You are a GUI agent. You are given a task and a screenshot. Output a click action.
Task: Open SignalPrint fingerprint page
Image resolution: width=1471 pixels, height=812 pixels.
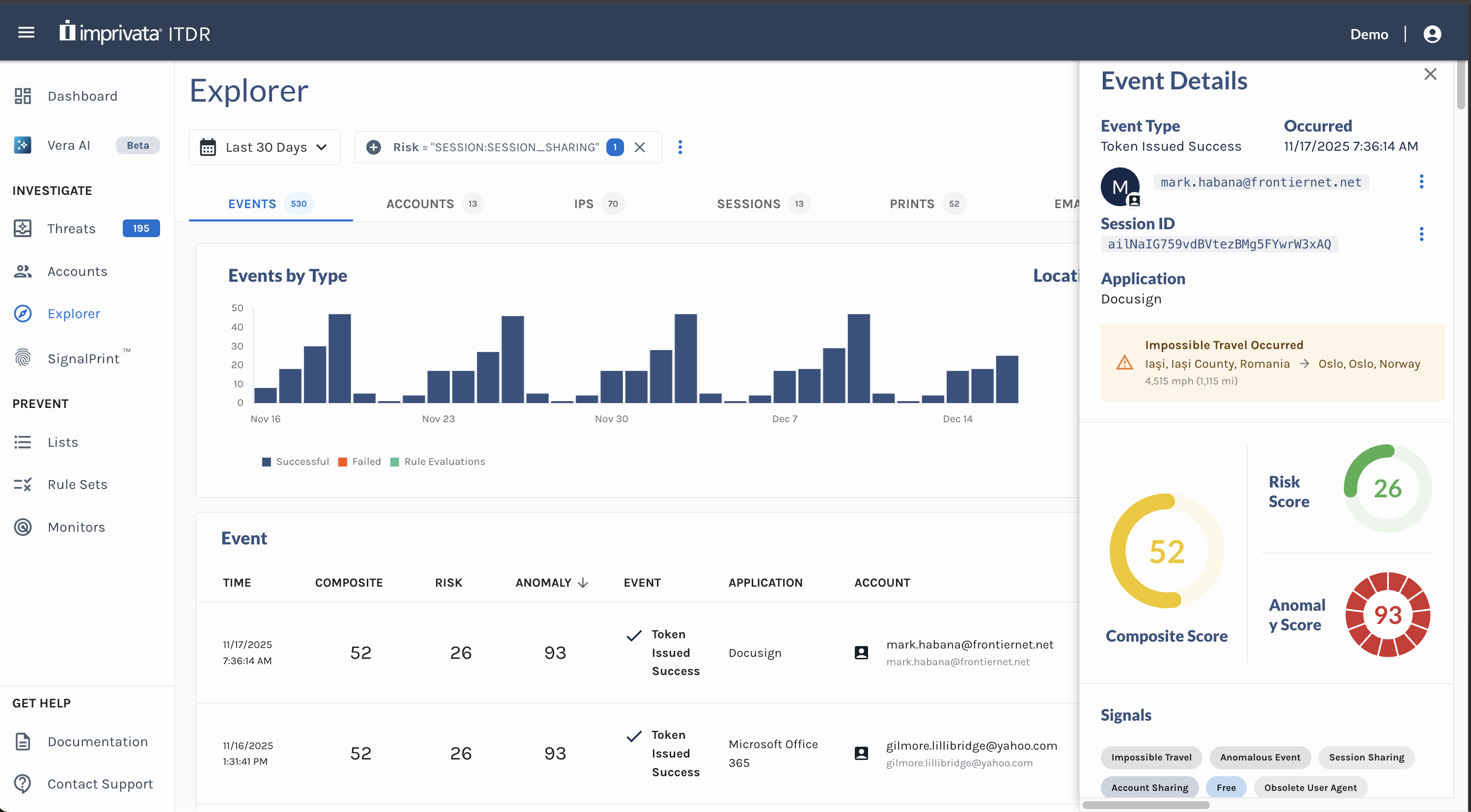[83, 358]
